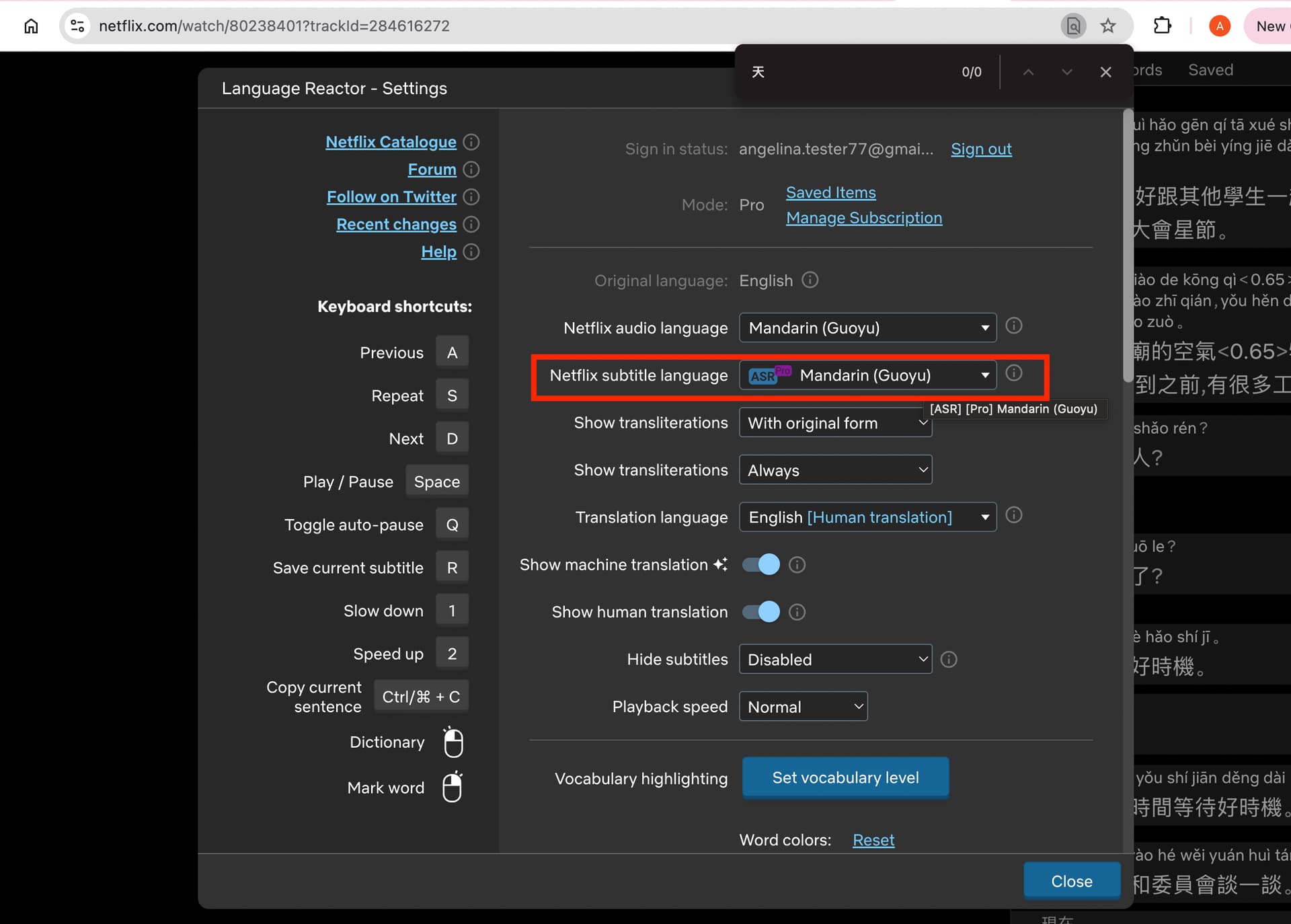Open Manage Subscription link
This screenshot has height=924, width=1291.
click(864, 218)
